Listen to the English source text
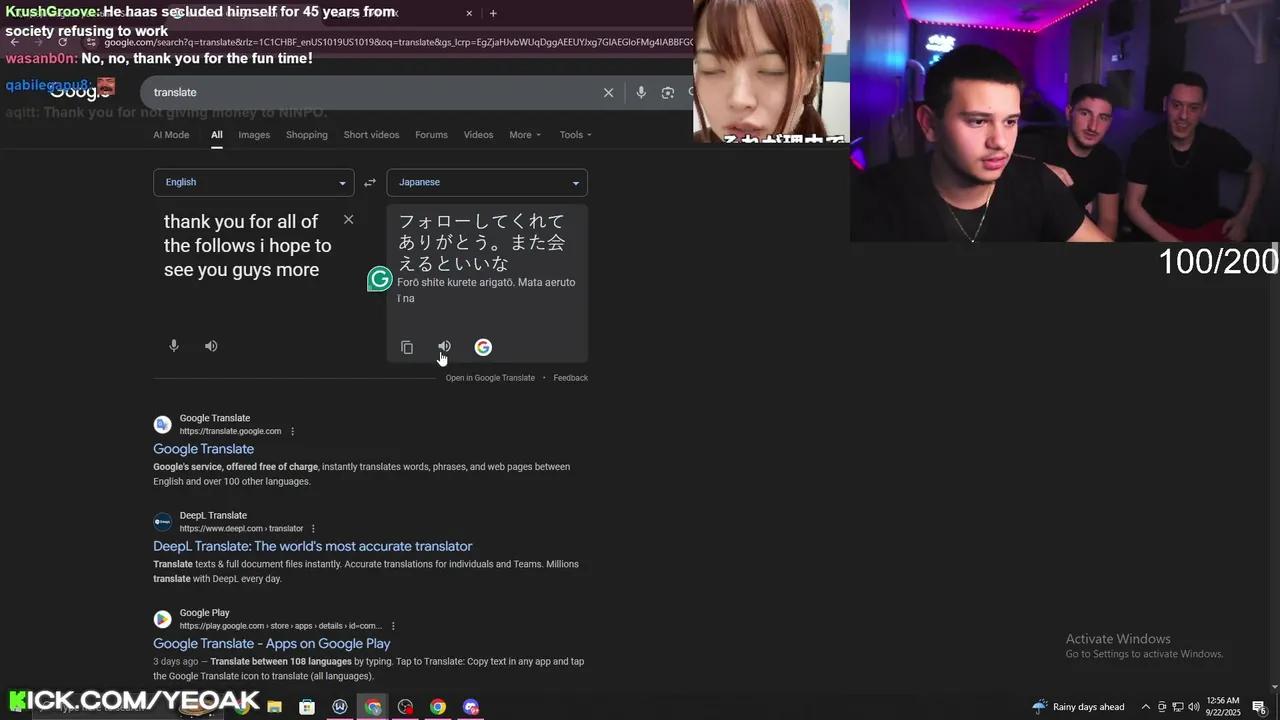 211,346
